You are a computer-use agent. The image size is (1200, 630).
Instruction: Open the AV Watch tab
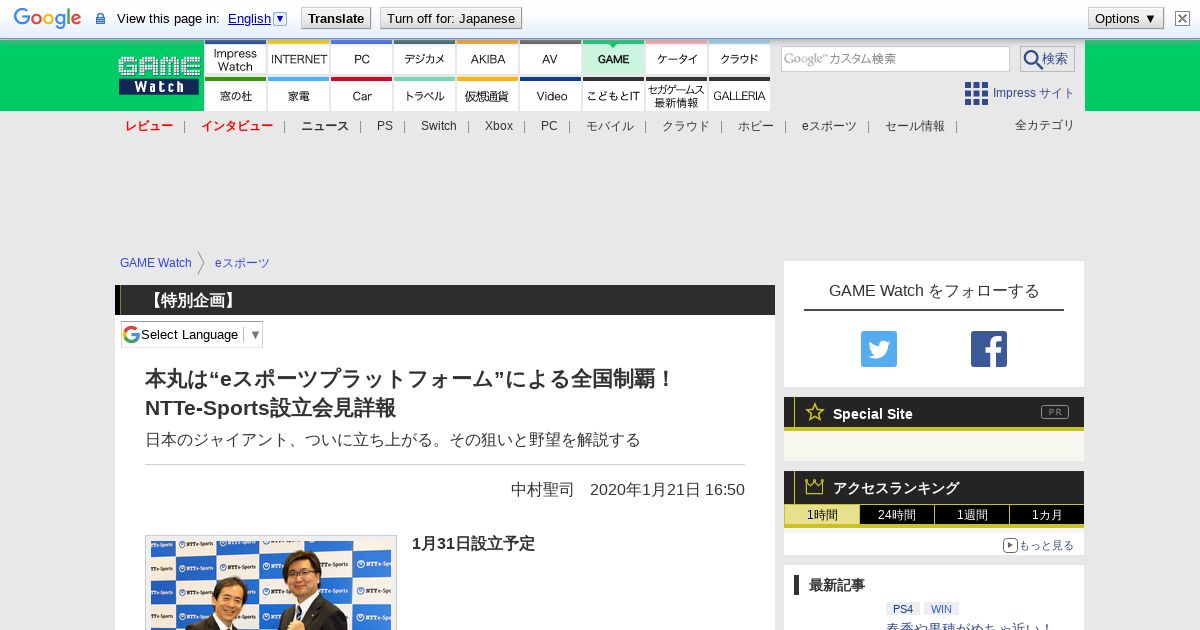(550, 58)
